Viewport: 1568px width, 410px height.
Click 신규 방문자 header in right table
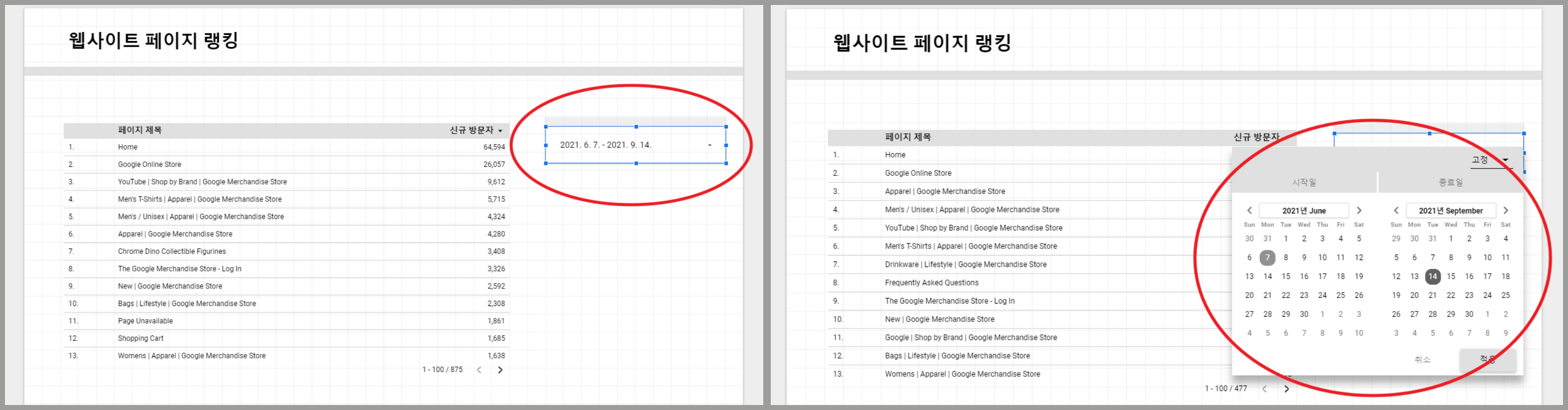[x=1256, y=137]
